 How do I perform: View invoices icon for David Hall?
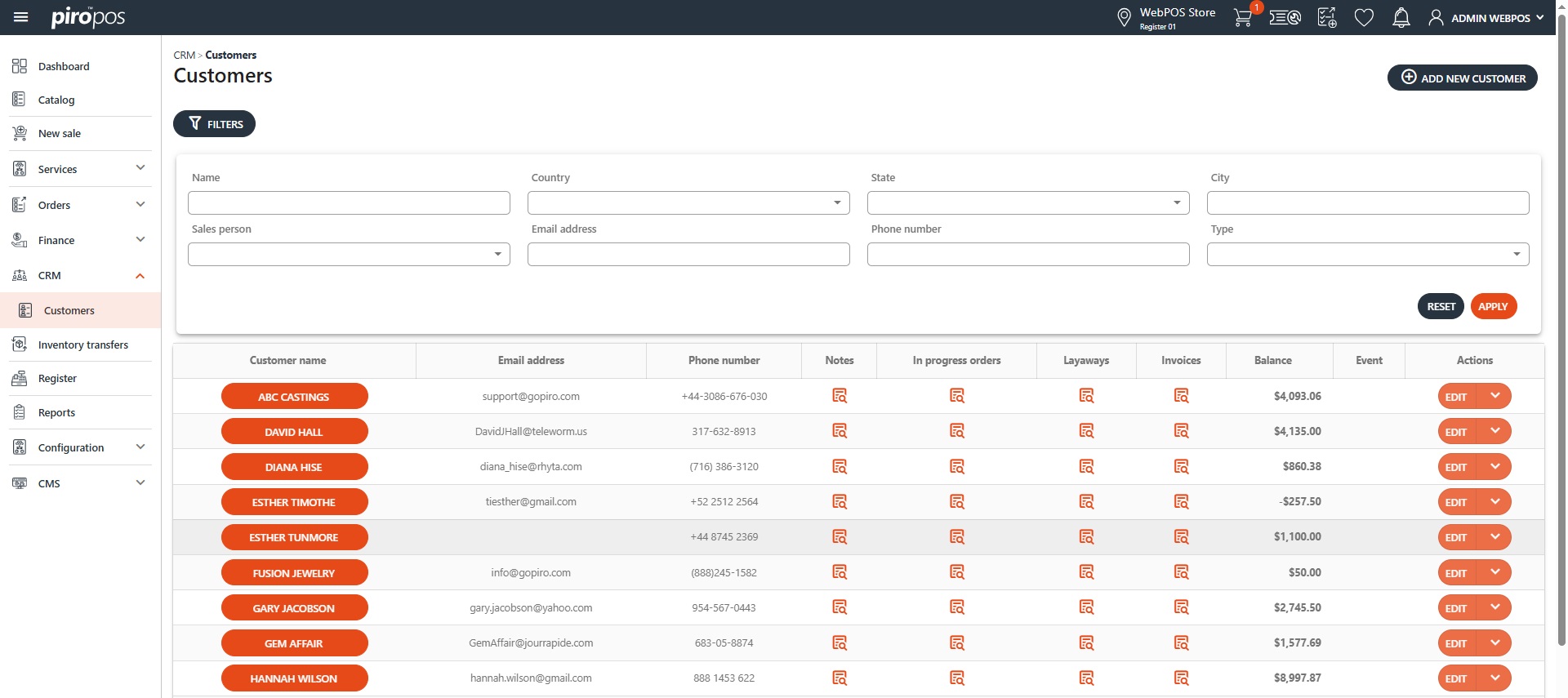[x=1181, y=431]
